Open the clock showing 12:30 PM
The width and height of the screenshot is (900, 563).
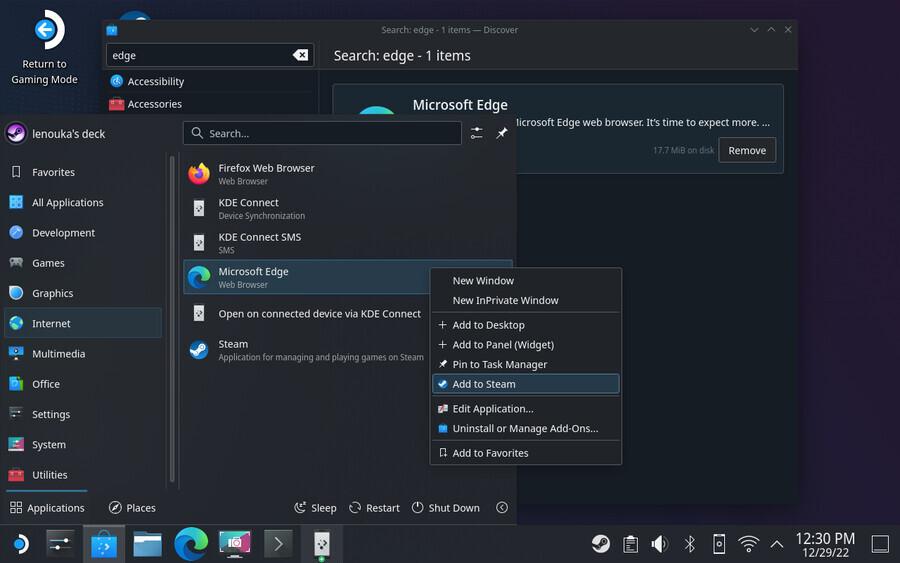[825, 545]
